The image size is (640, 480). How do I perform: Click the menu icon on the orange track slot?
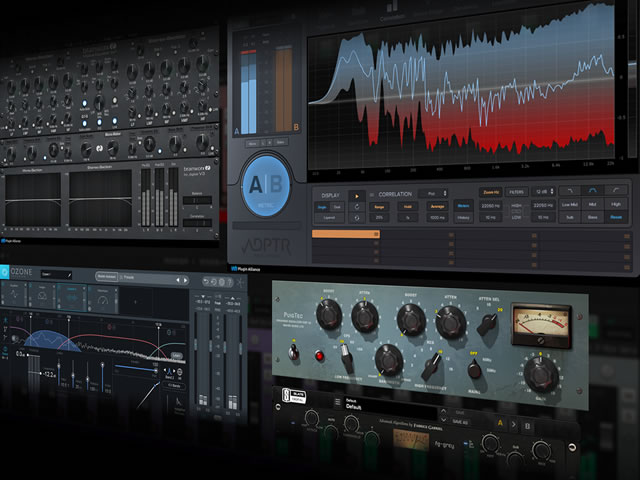(x=376, y=234)
